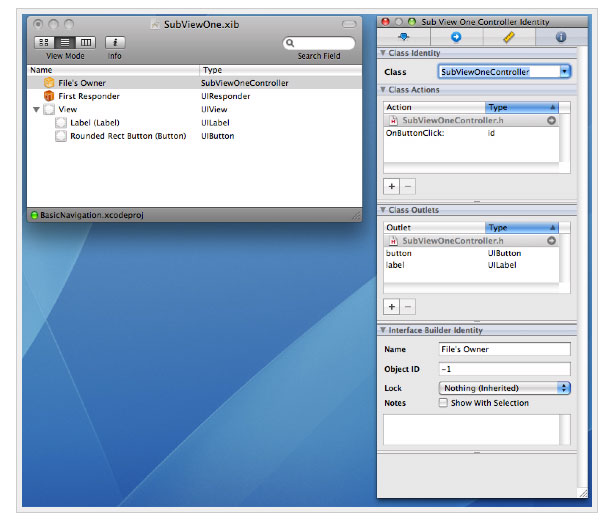Click the inspector window resize grip

pos(583,493)
